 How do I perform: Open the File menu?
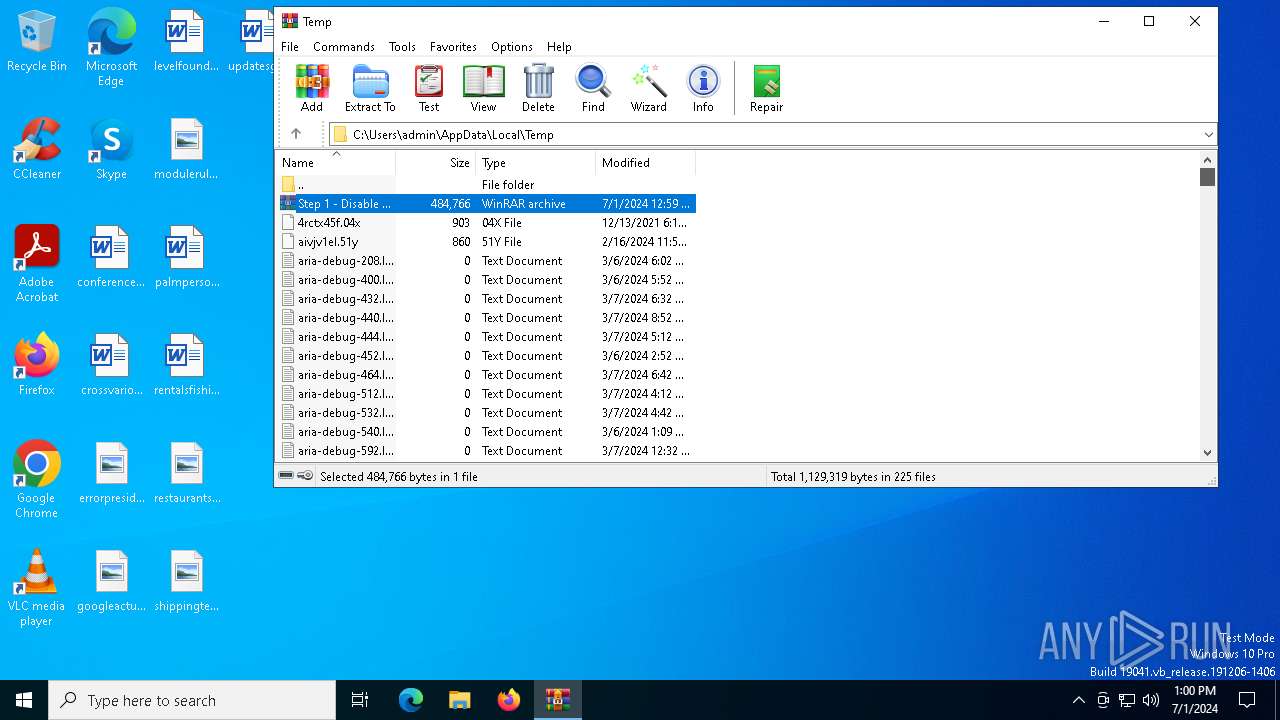(x=290, y=47)
